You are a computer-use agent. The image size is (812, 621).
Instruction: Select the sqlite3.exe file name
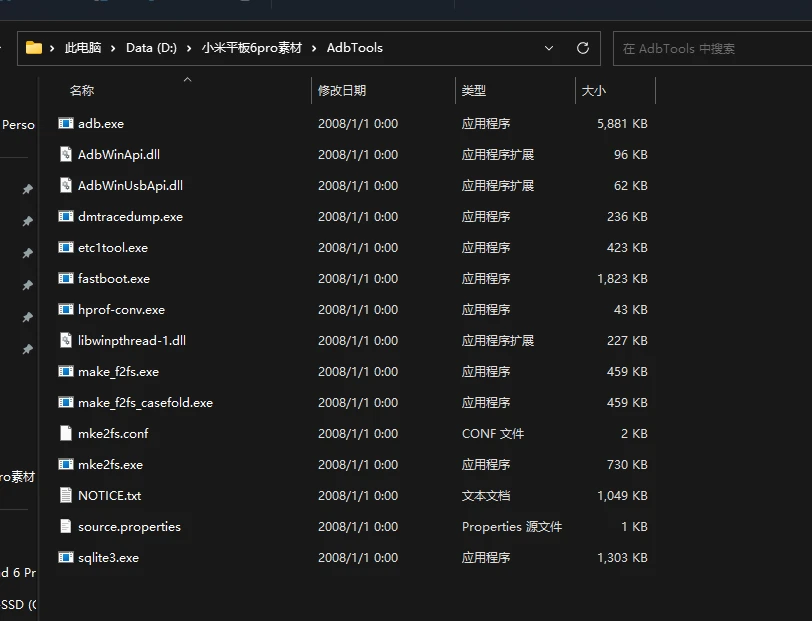pyautogui.click(x=108, y=557)
